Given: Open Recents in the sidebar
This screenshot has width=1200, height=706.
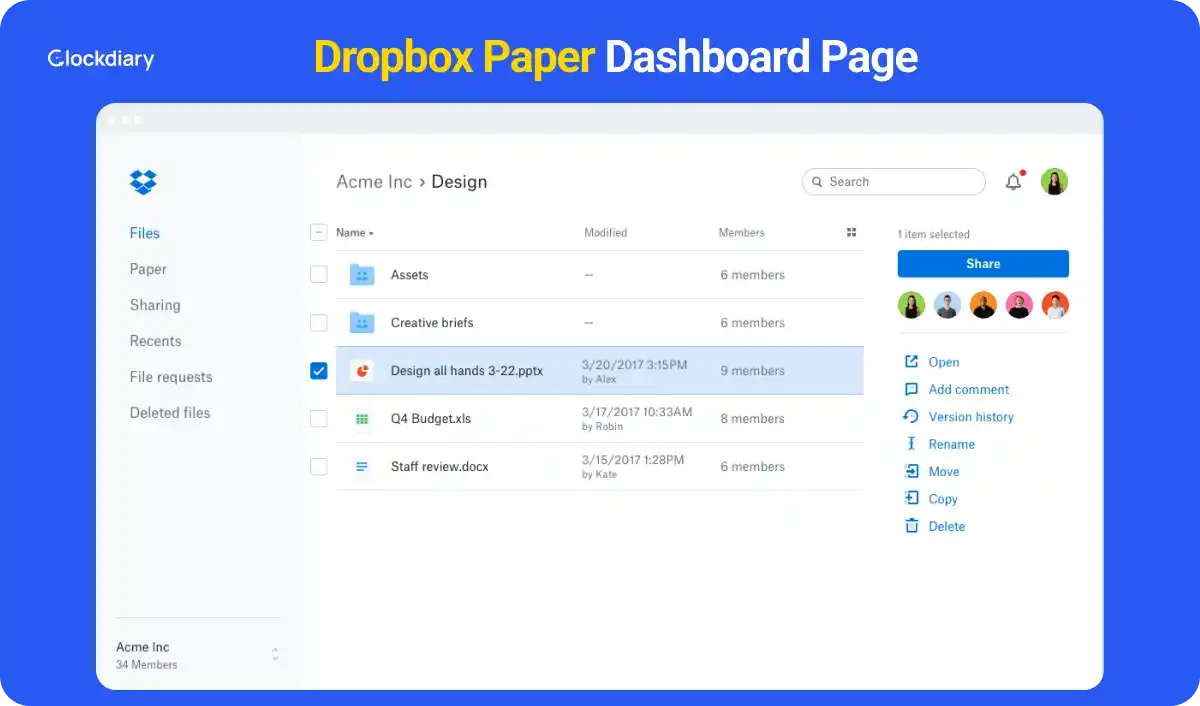Looking at the screenshot, I should [155, 341].
